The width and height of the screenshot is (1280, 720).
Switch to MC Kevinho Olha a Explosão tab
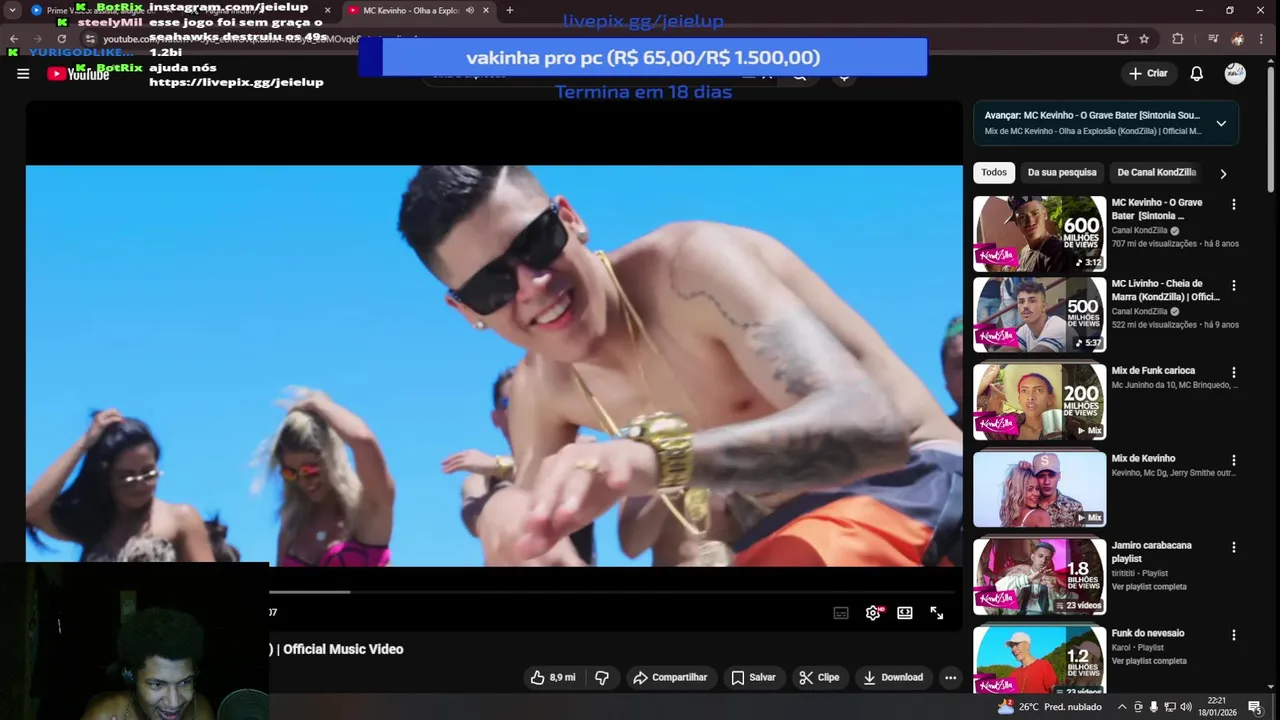[x=410, y=10]
